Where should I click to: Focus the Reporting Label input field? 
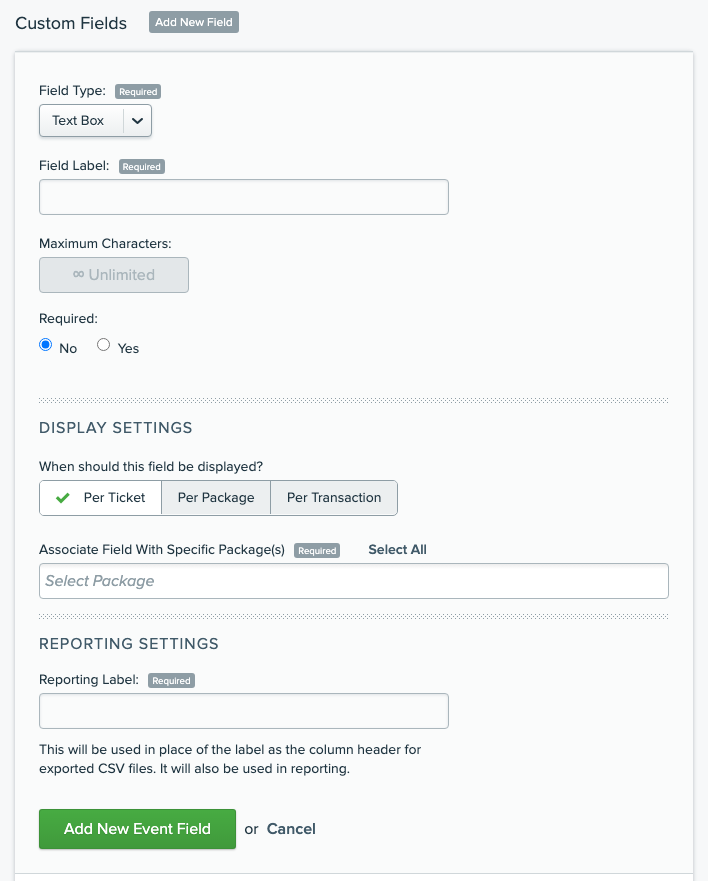click(244, 711)
